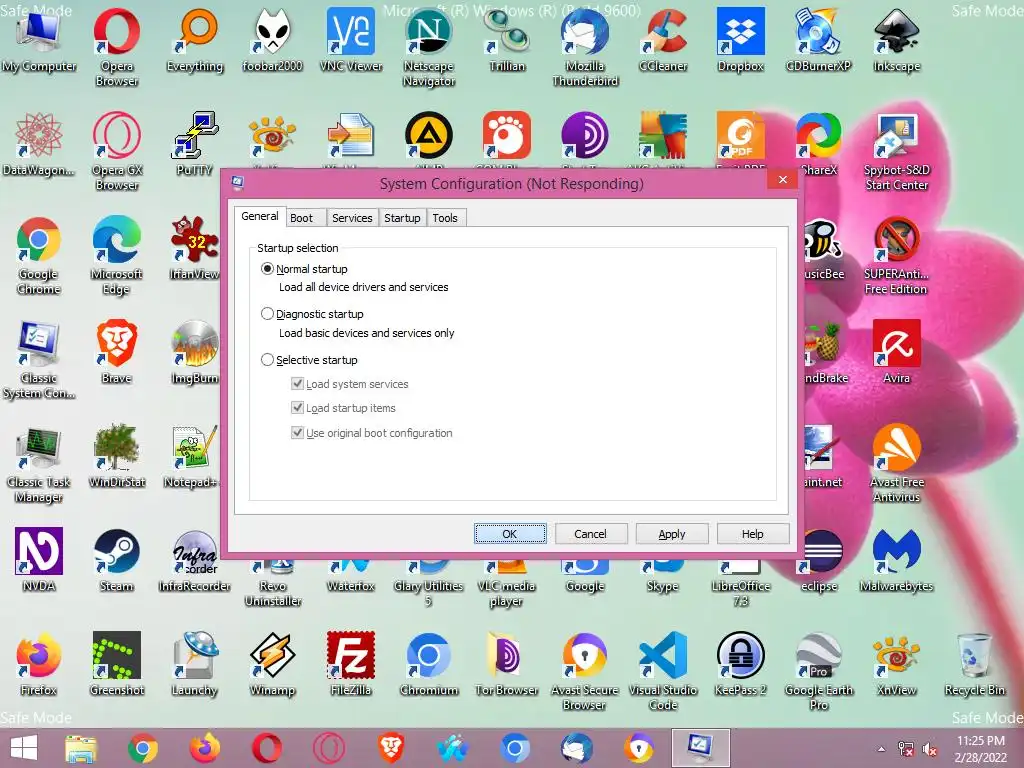This screenshot has height=768, width=1024.
Task: Launch Mozilla Thunderbird desktop icon
Action: click(584, 47)
